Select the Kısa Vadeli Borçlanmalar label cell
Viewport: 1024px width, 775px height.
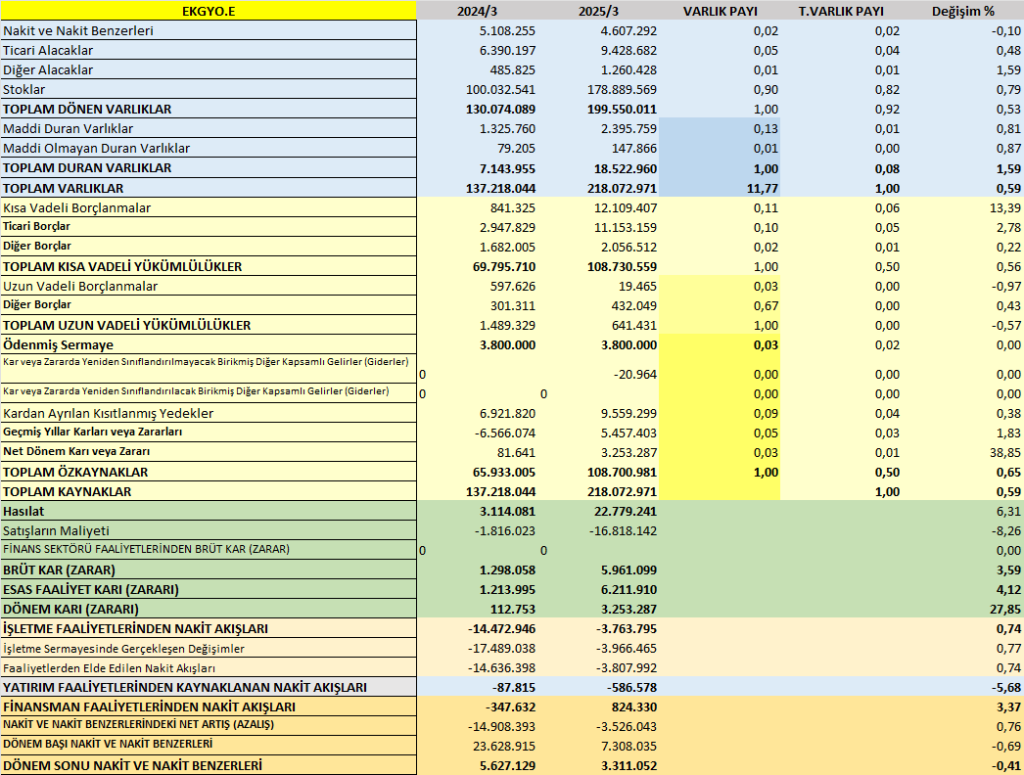(208, 208)
